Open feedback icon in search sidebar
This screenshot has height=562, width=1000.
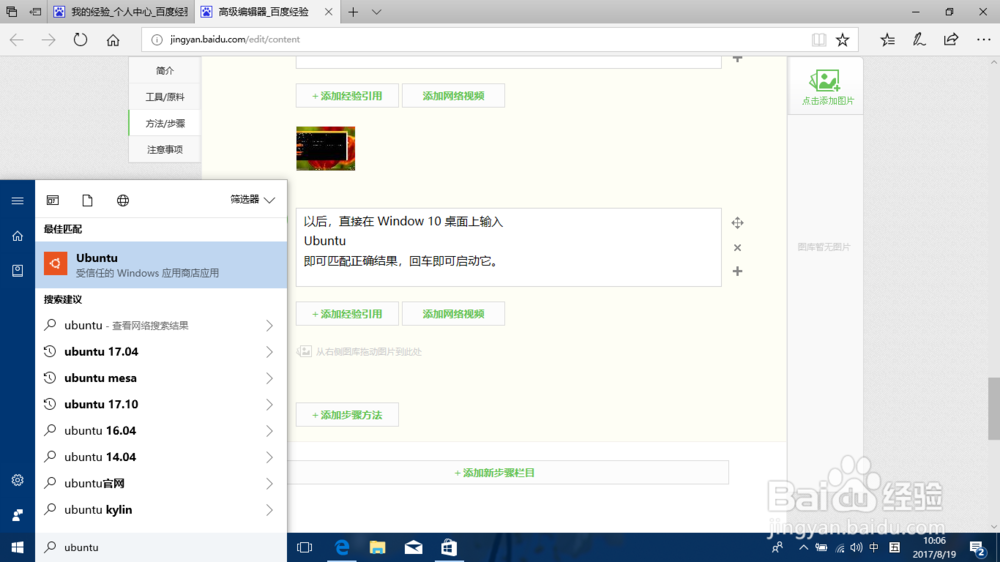(x=17, y=515)
